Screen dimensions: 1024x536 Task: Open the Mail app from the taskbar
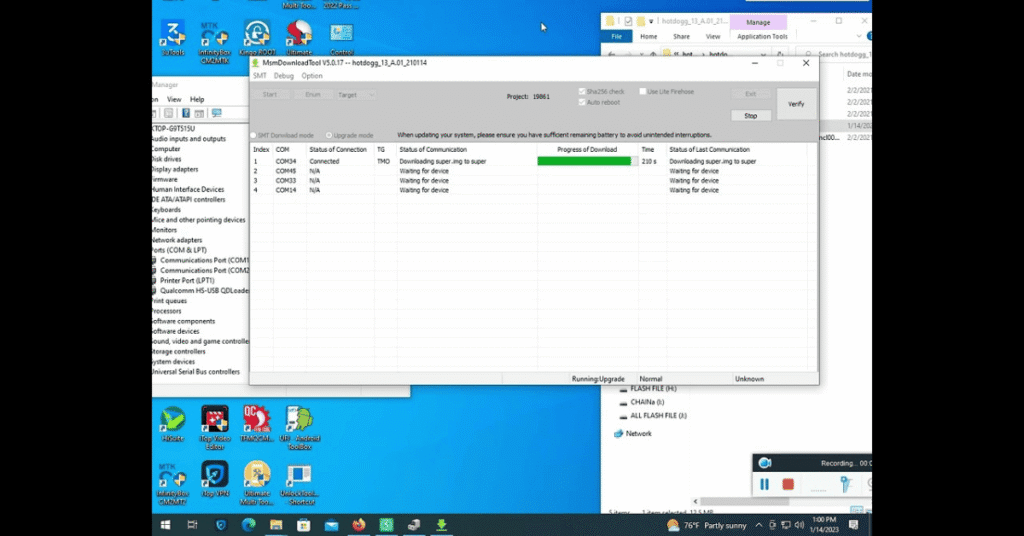[331, 525]
